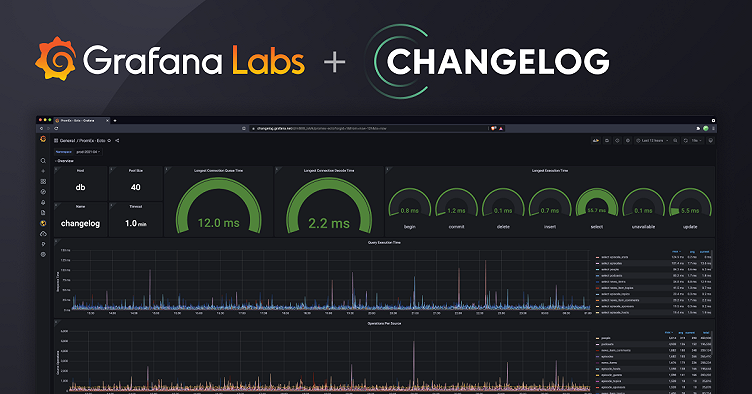Screen dimensions: 752x394
Task: Click the Host value db
Action: [x=80, y=187]
